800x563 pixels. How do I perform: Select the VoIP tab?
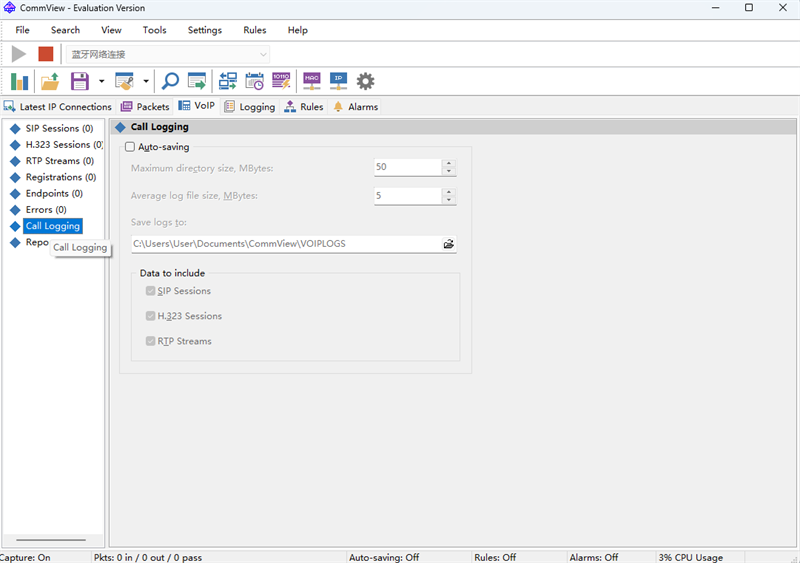click(197, 106)
